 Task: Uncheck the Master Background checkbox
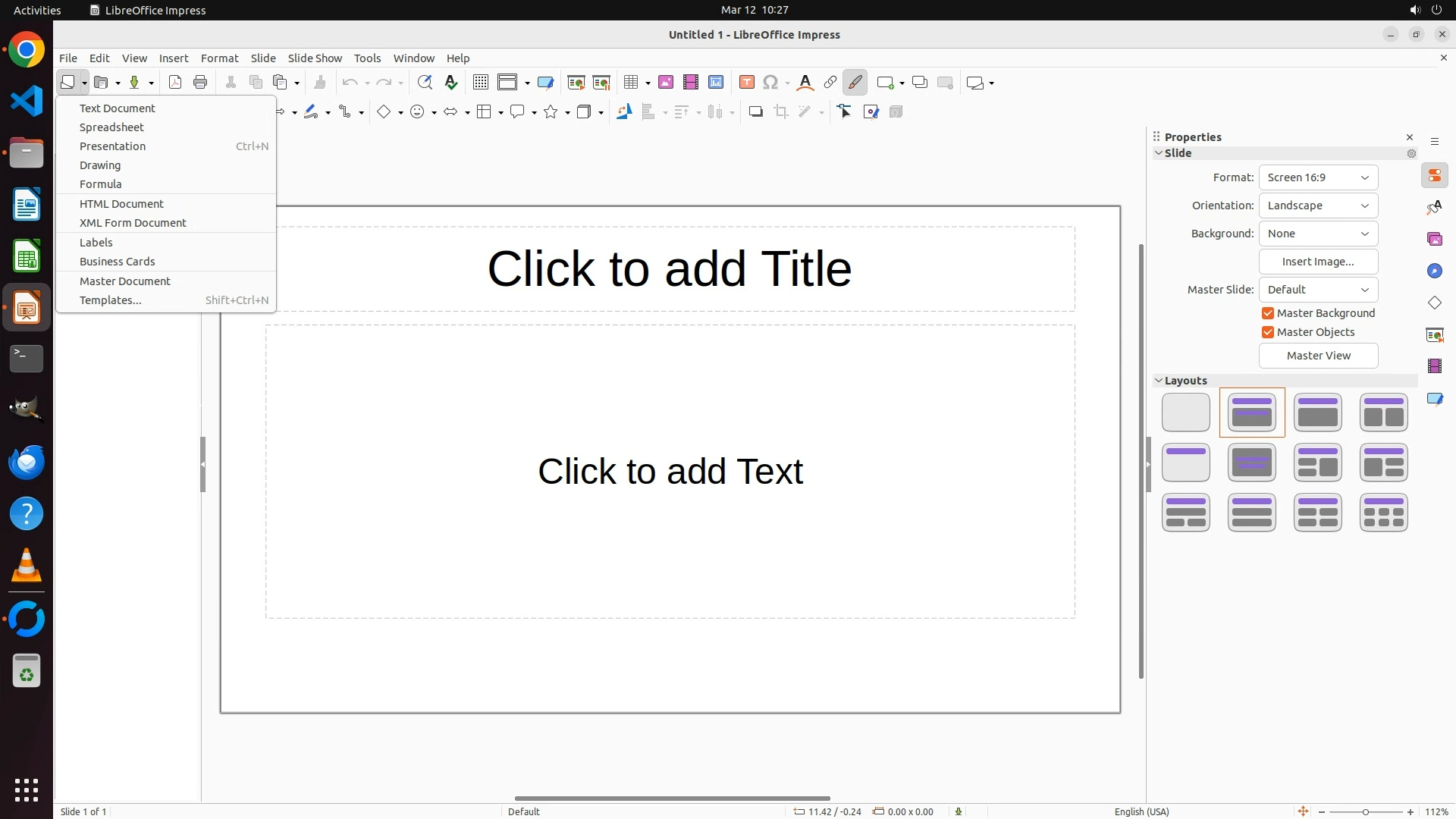(1268, 313)
